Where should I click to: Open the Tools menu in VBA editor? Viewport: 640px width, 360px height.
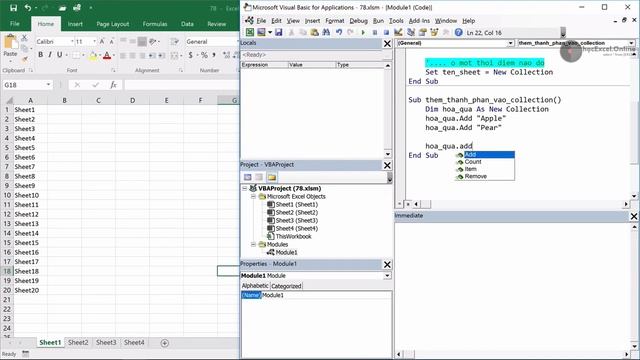(396, 20)
